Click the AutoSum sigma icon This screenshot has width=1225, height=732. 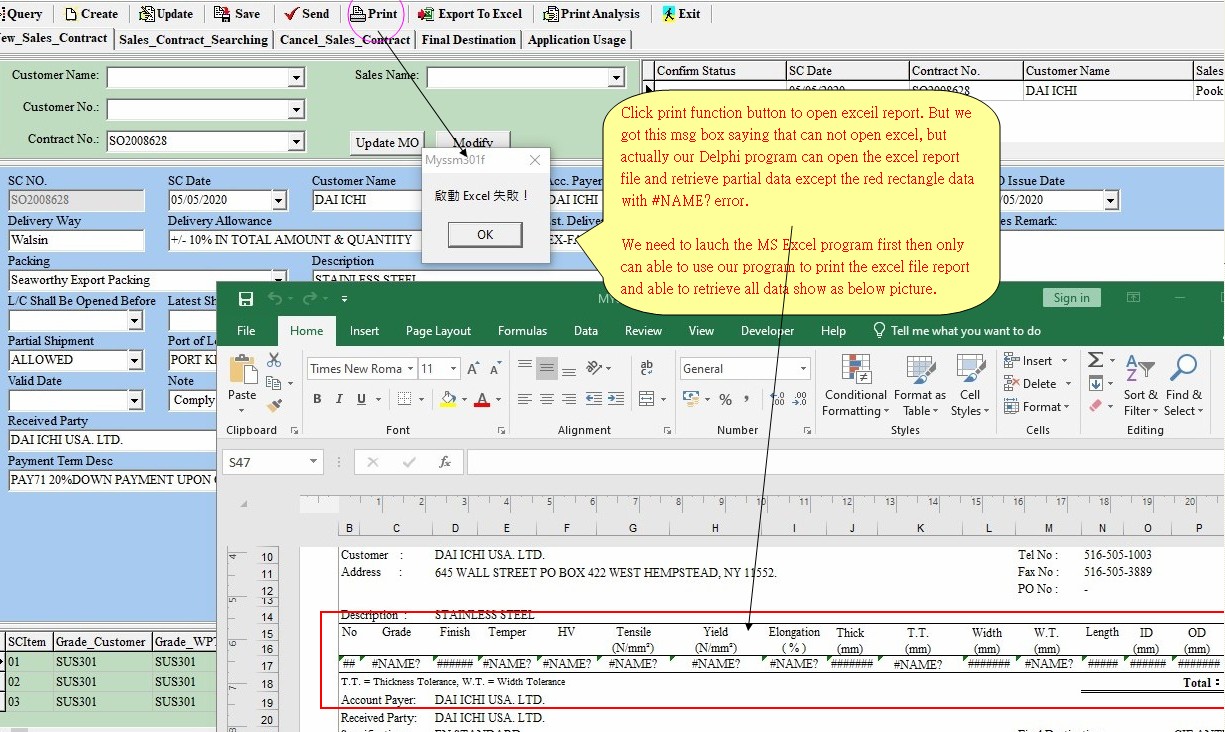pyautogui.click(x=1096, y=360)
